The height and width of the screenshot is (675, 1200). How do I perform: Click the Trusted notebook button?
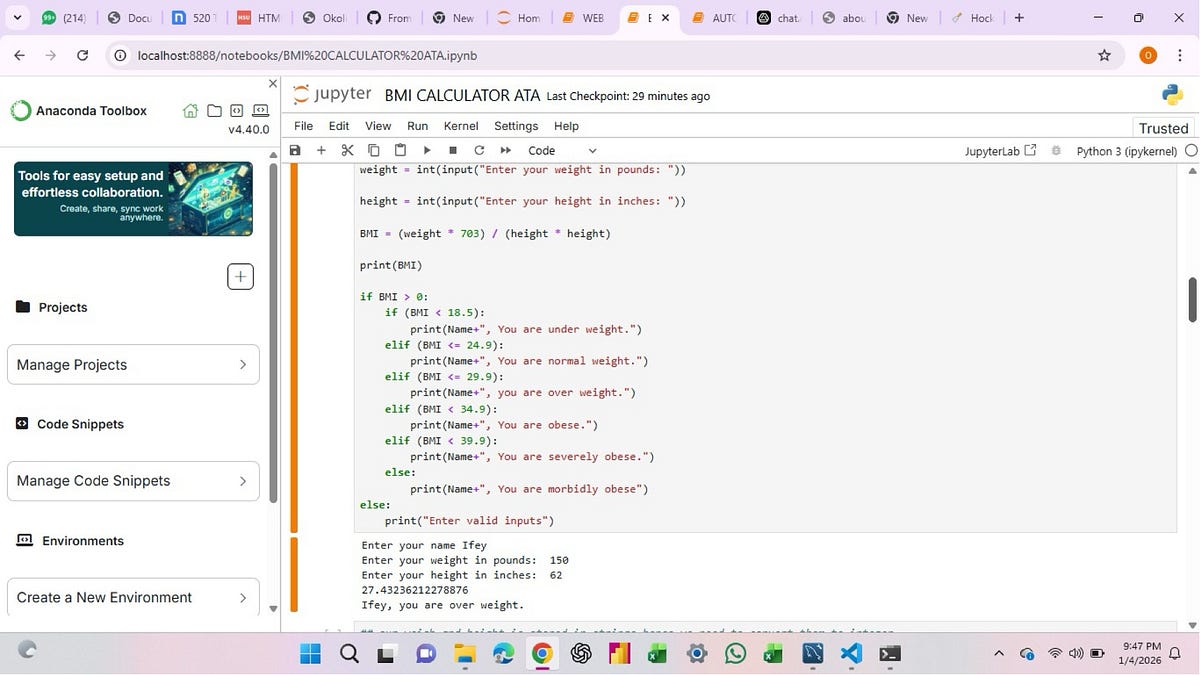click(1163, 128)
